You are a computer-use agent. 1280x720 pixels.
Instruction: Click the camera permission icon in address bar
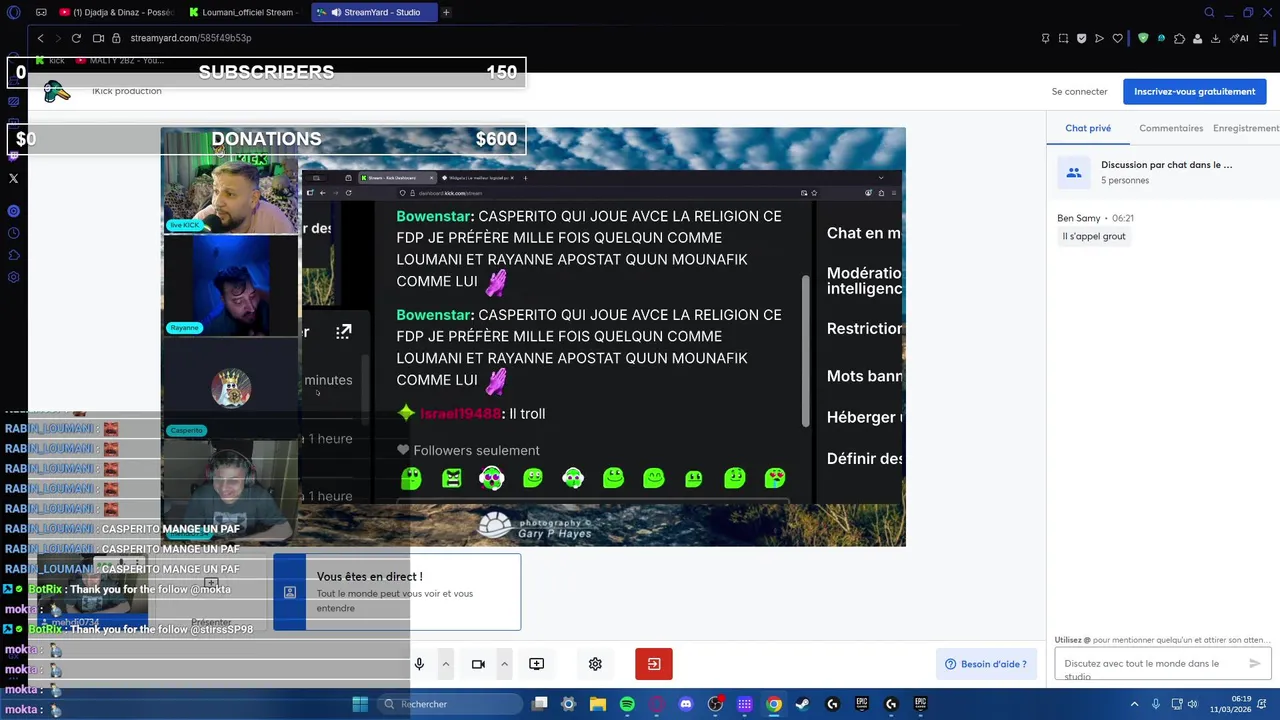(98, 38)
